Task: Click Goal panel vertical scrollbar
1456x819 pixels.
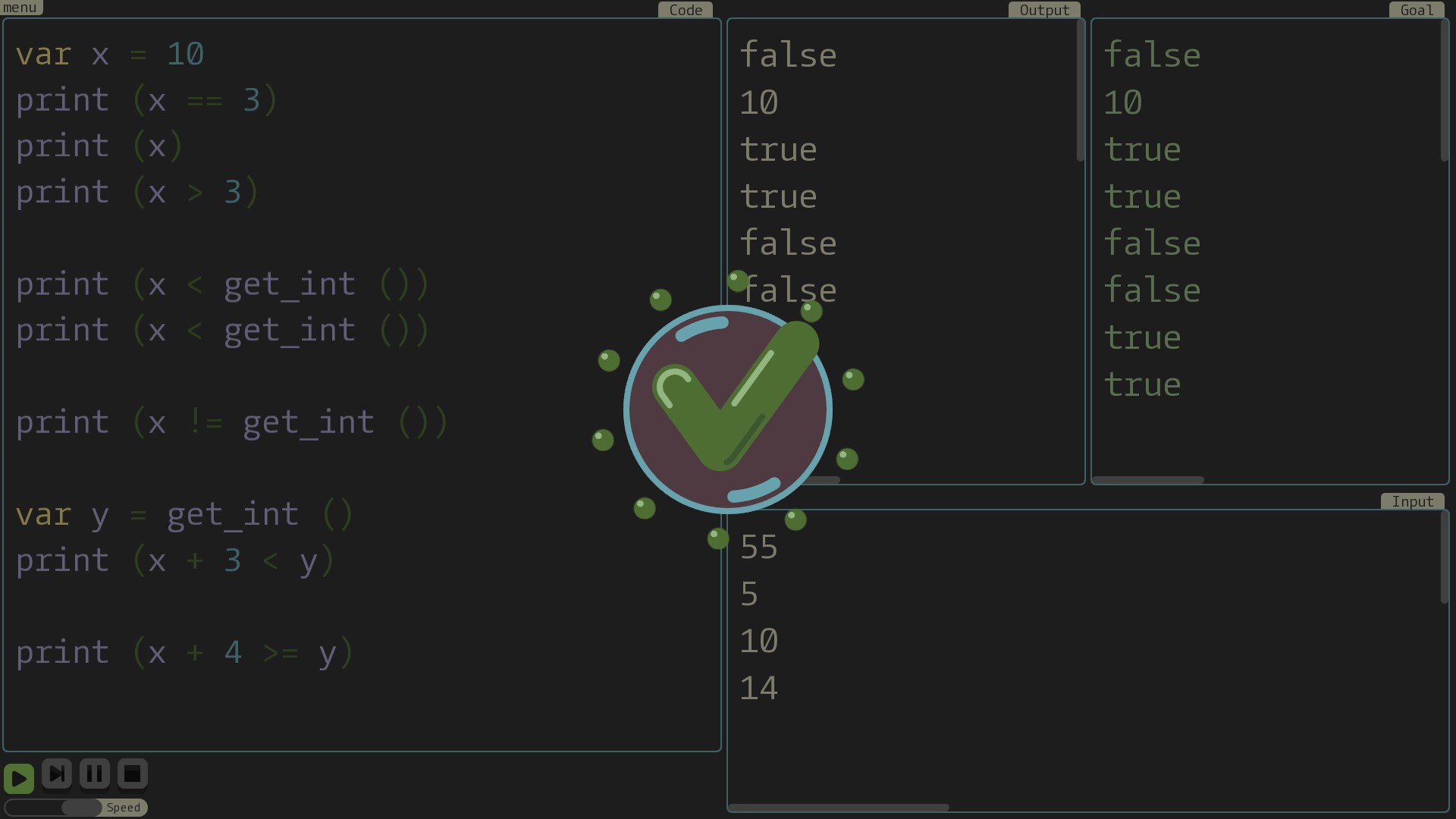Action: [1445, 91]
